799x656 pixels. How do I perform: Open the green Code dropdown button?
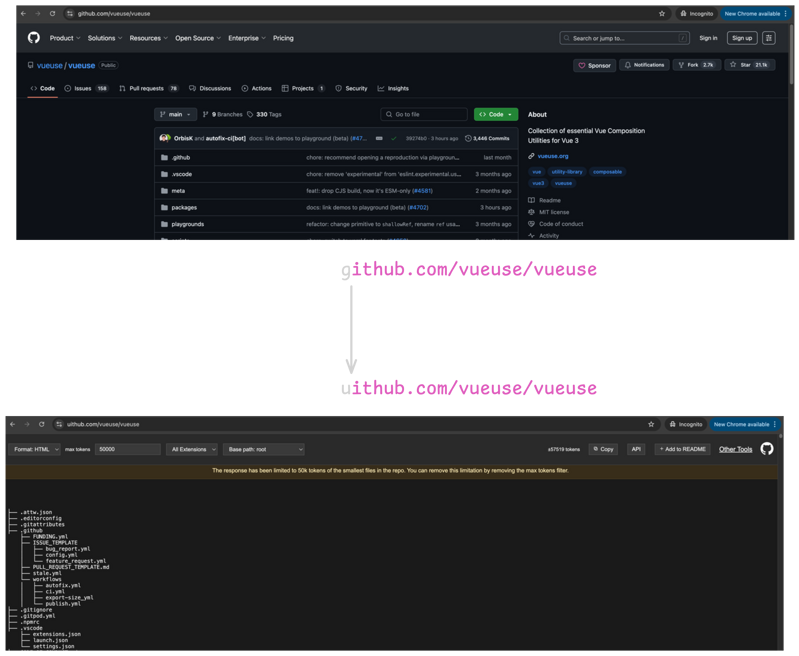point(496,114)
